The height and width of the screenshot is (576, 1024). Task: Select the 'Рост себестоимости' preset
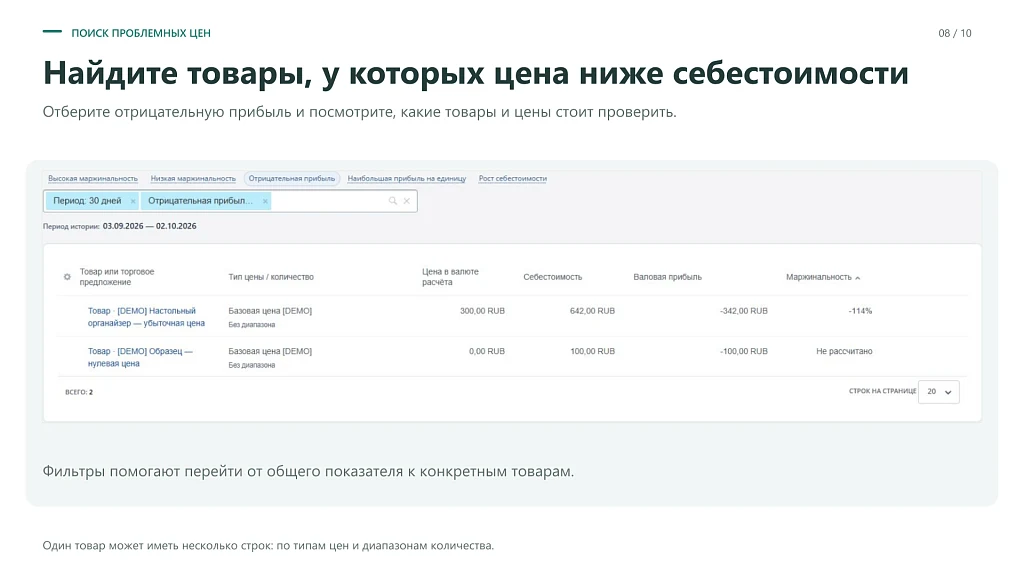pos(513,178)
